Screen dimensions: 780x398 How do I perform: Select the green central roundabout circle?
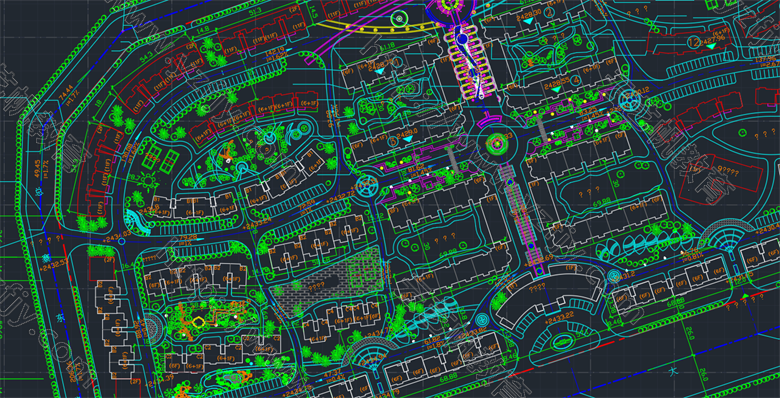[497, 144]
